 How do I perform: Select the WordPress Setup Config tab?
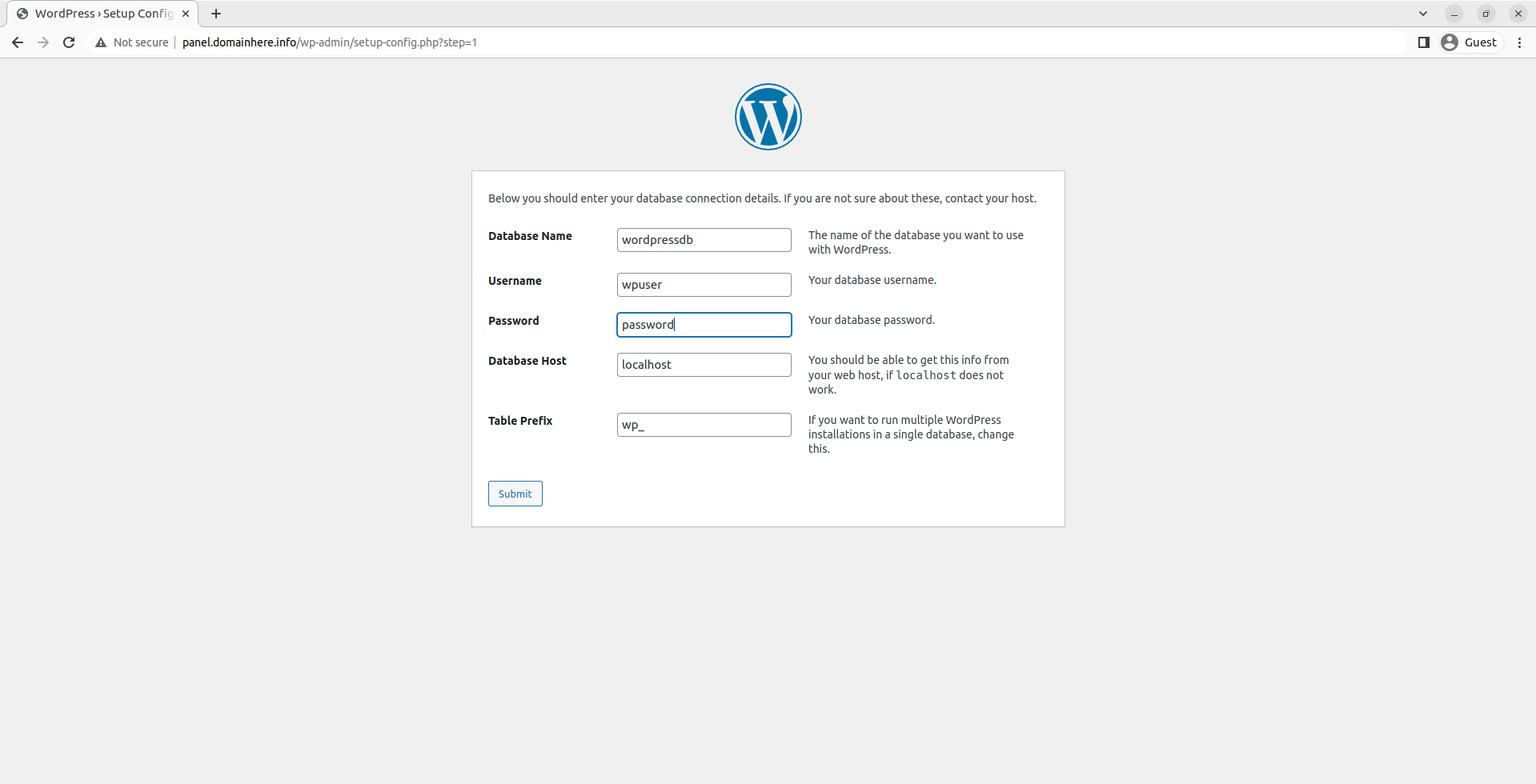tap(103, 14)
